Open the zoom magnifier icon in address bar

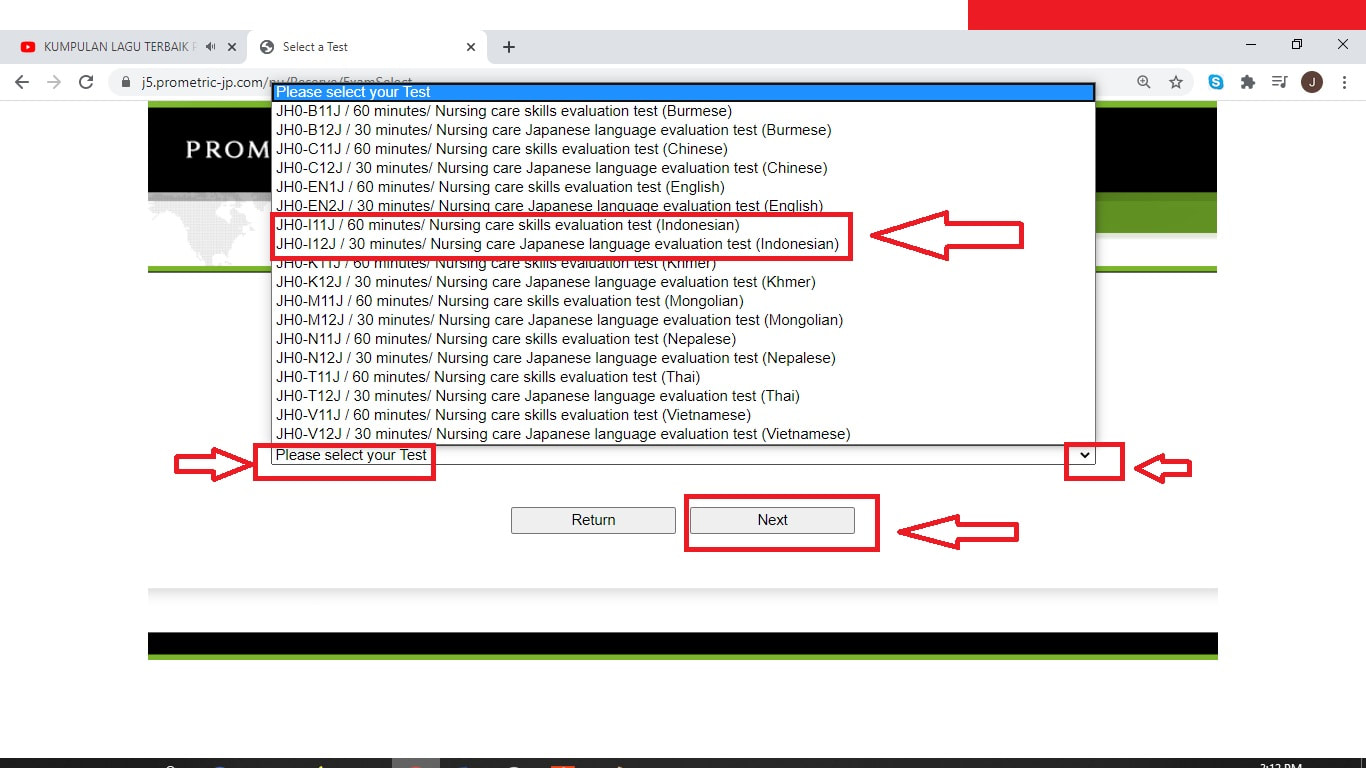1144,82
